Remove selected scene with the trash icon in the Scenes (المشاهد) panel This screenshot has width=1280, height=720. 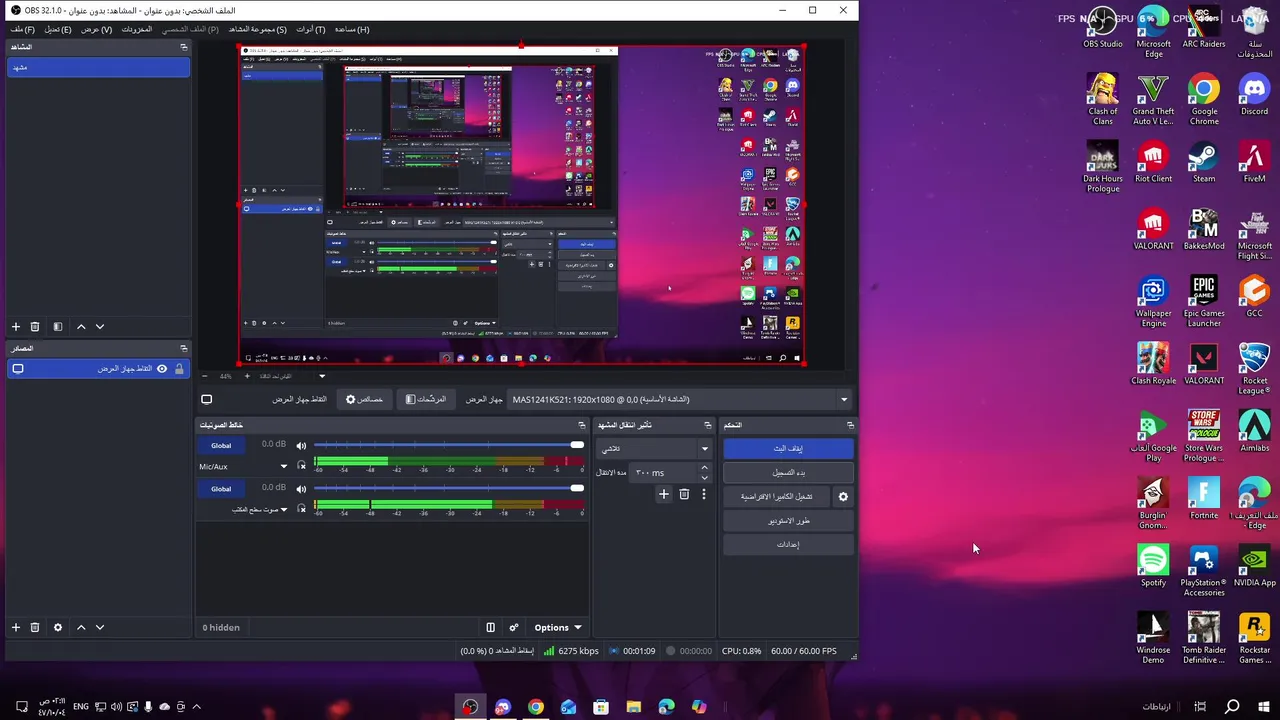coord(35,327)
